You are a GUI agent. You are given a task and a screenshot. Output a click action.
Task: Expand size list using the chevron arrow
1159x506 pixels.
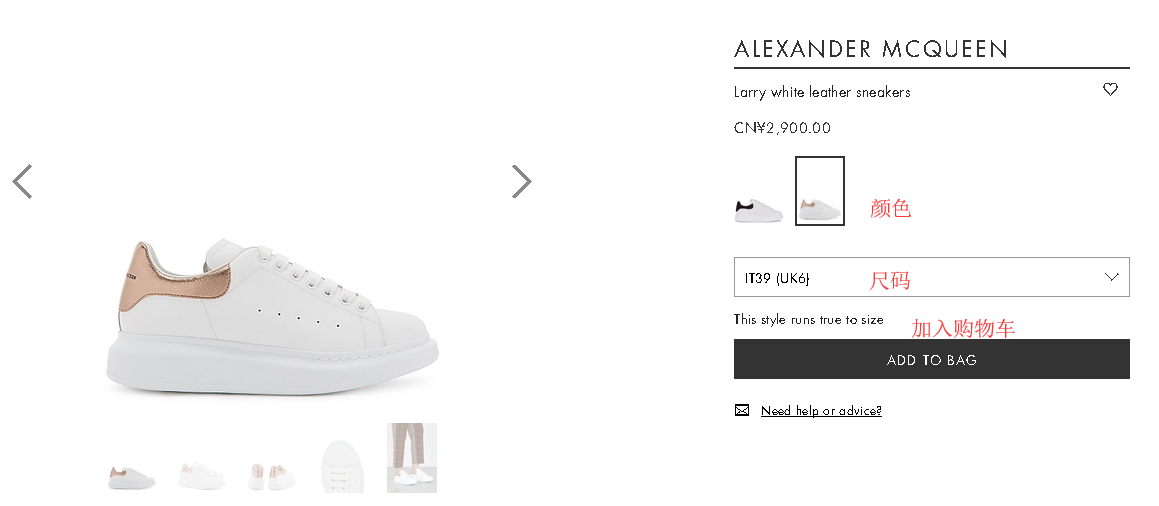[1111, 277]
